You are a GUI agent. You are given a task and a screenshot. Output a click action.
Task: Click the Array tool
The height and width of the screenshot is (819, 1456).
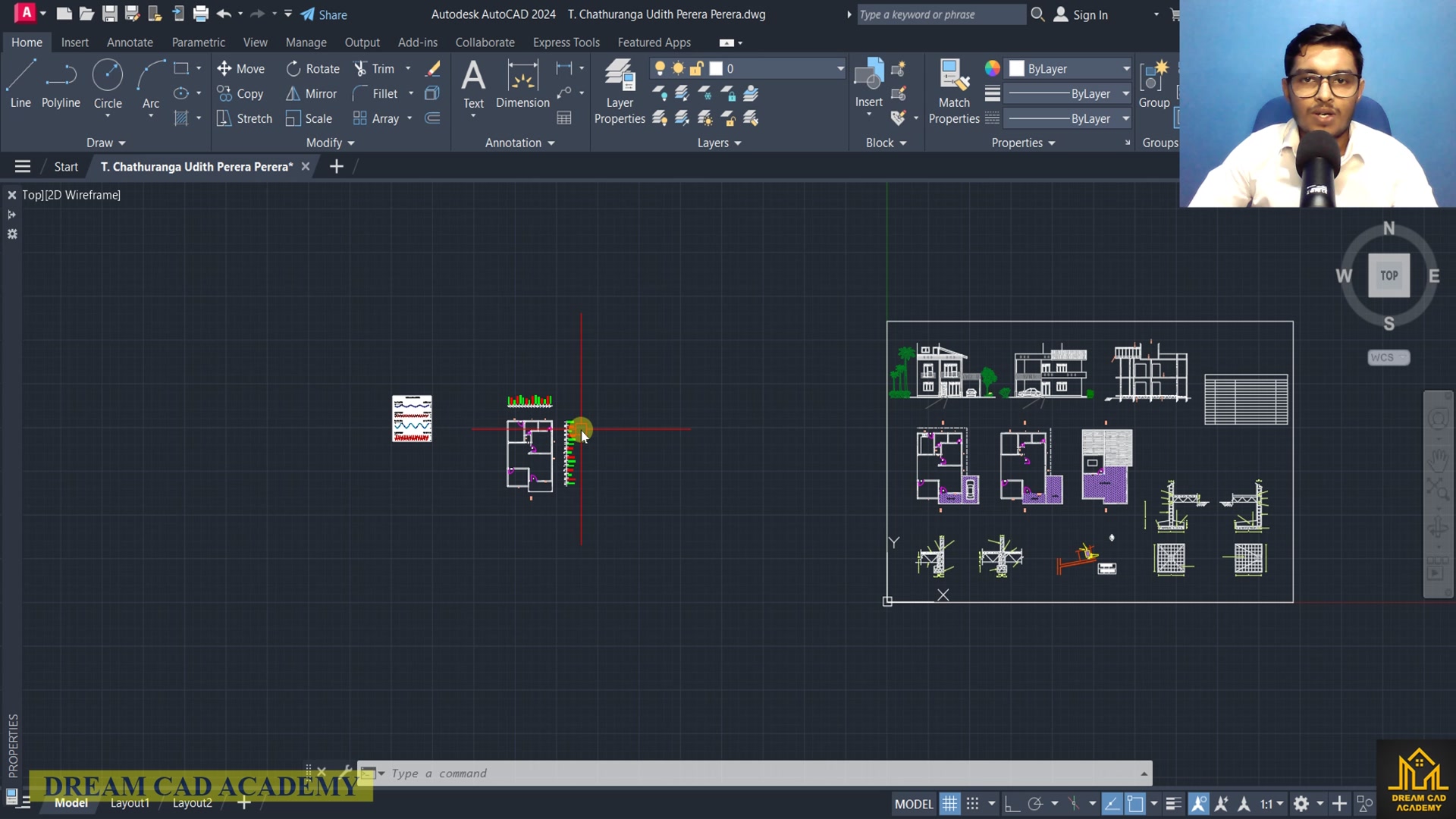pyautogui.click(x=376, y=119)
